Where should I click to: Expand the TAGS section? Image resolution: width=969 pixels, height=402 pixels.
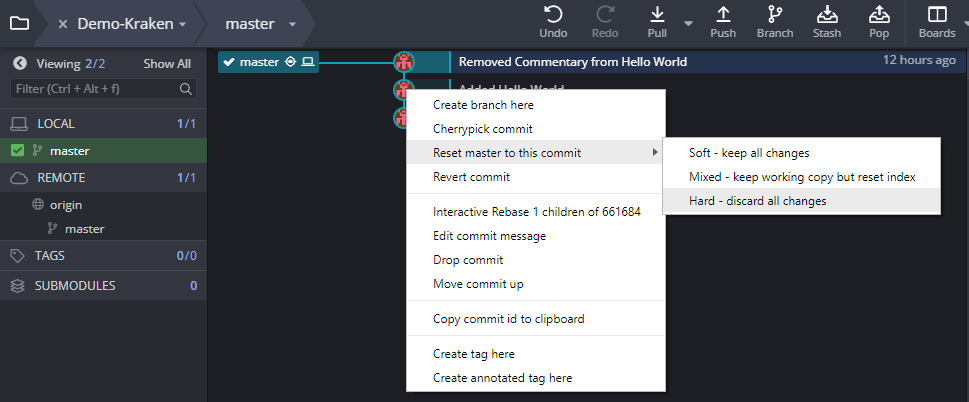pos(104,256)
